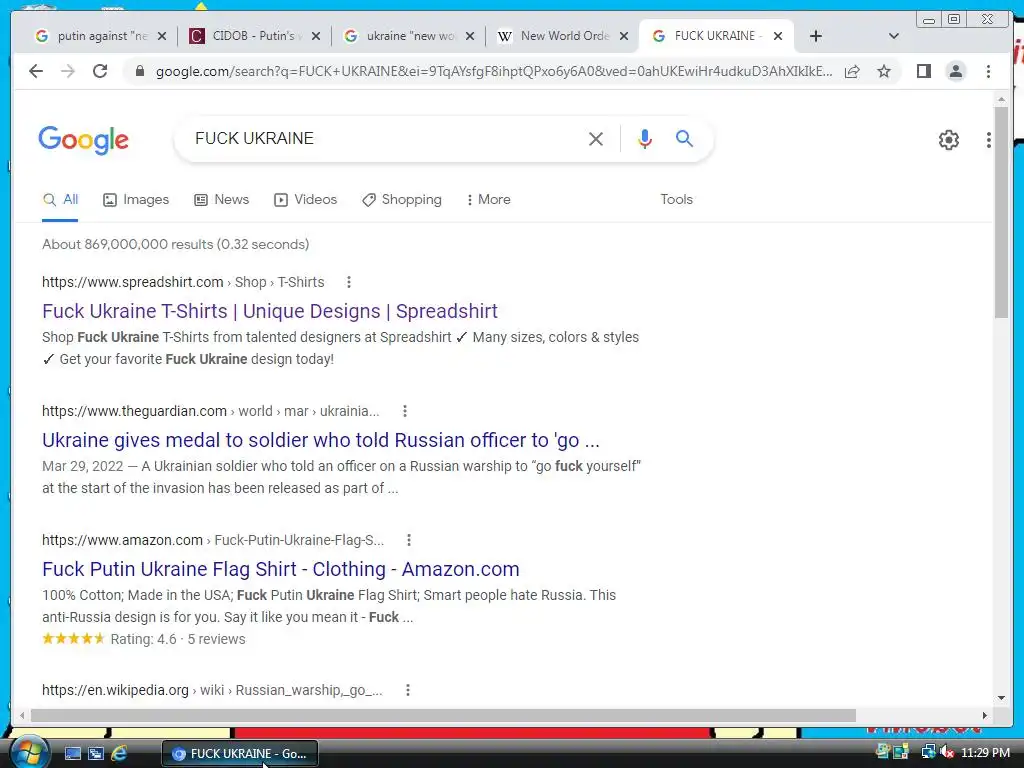View site information via lock icon
The height and width of the screenshot is (768, 1024).
pyautogui.click(x=139, y=71)
